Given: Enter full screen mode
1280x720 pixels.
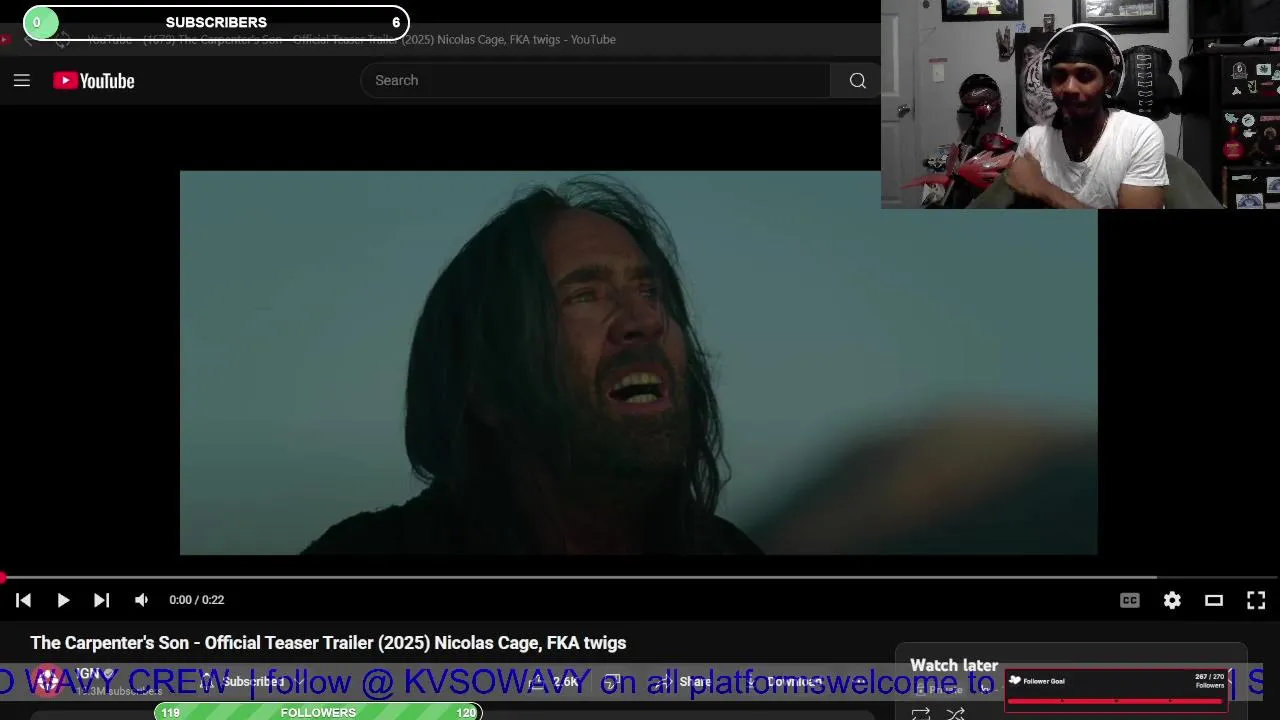Looking at the screenshot, I should [1256, 600].
